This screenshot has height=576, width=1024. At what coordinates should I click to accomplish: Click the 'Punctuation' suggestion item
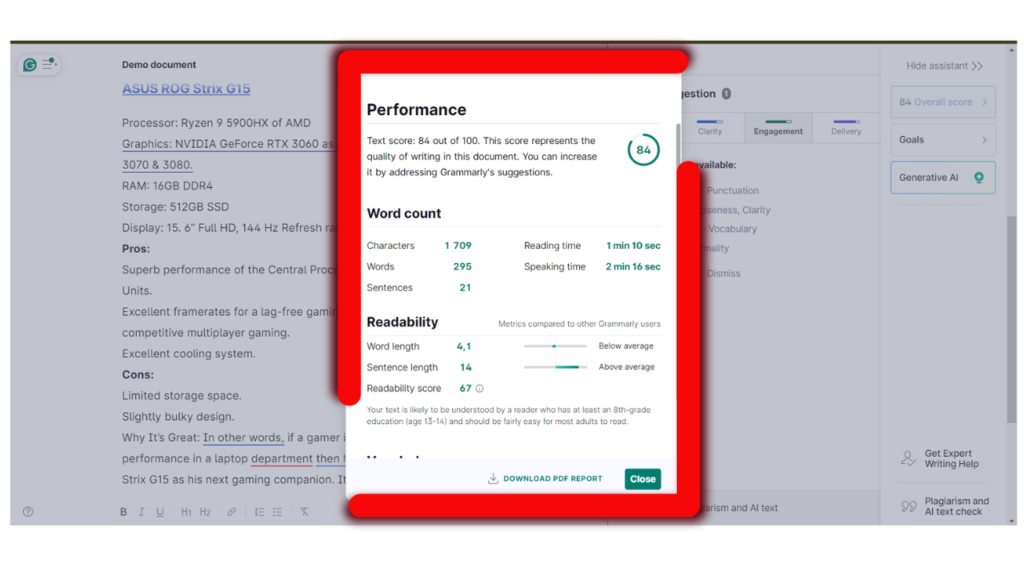732,191
